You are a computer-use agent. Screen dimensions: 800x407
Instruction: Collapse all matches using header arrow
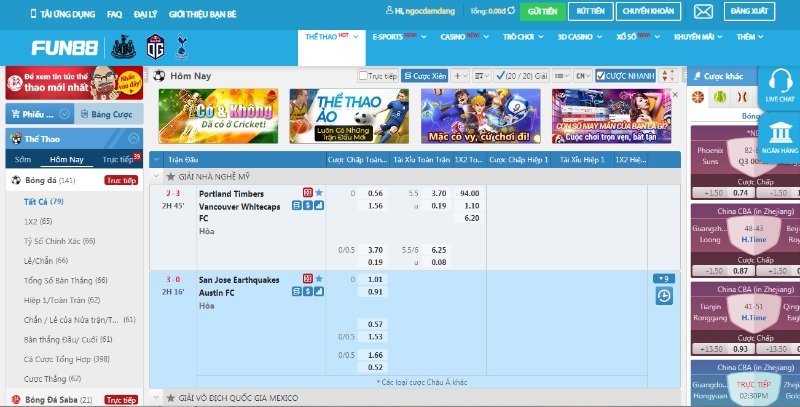[x=156, y=160]
